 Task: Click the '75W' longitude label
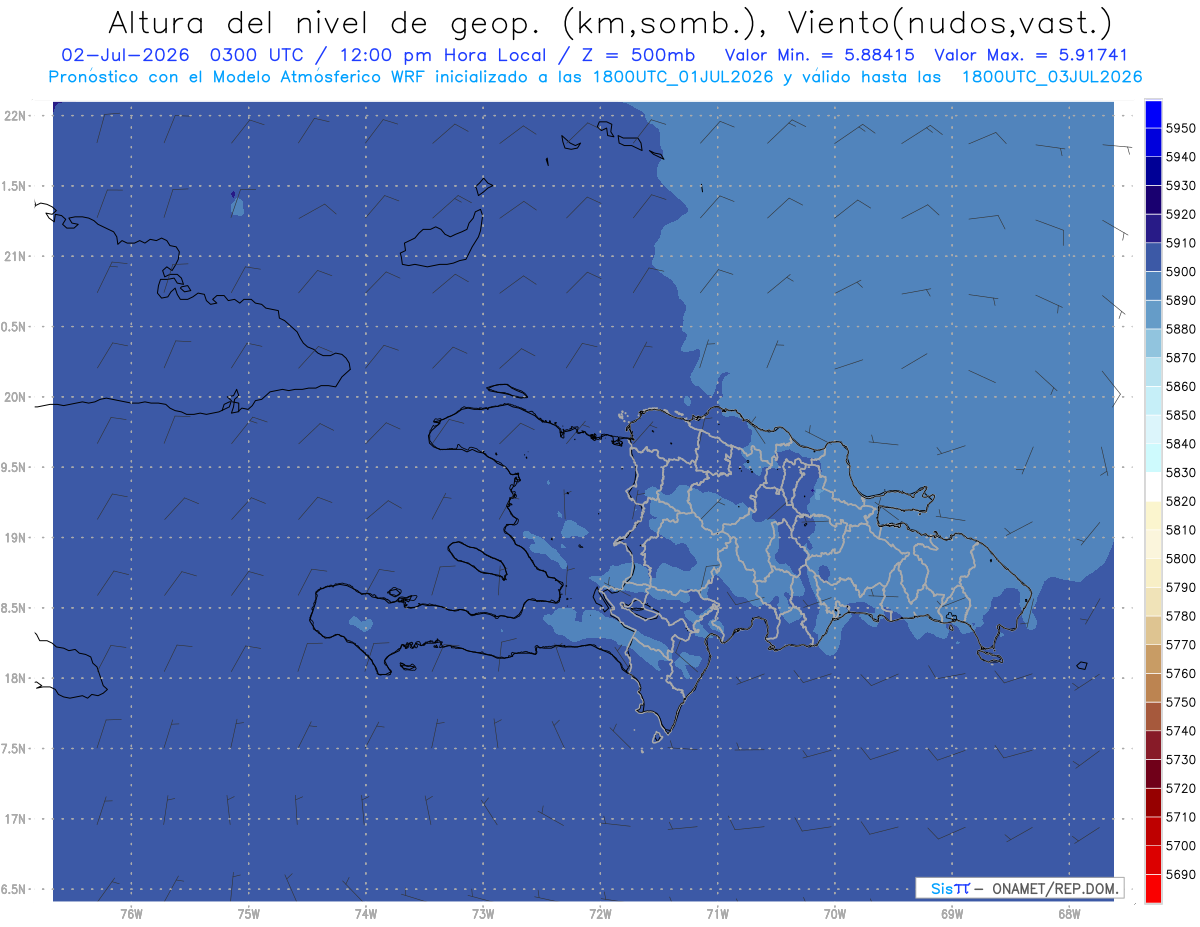point(249,914)
